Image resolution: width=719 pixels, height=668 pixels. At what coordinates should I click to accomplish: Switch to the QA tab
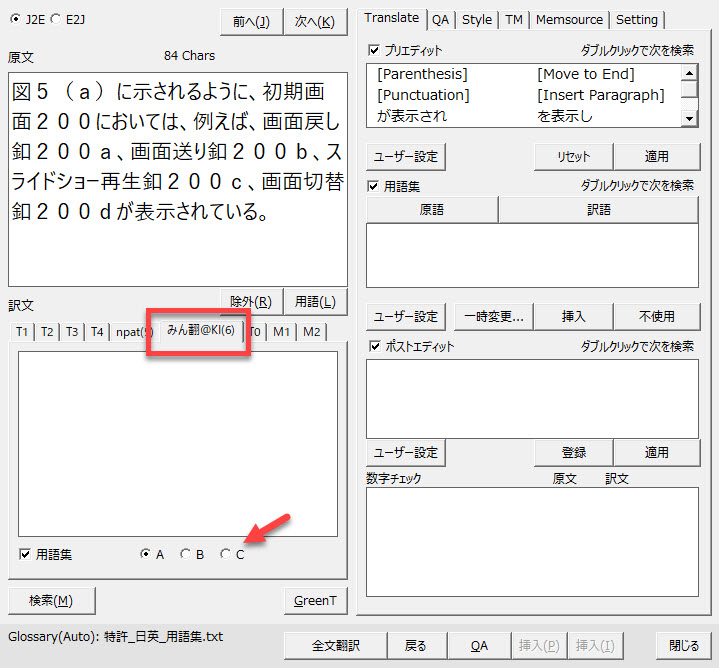(x=440, y=19)
